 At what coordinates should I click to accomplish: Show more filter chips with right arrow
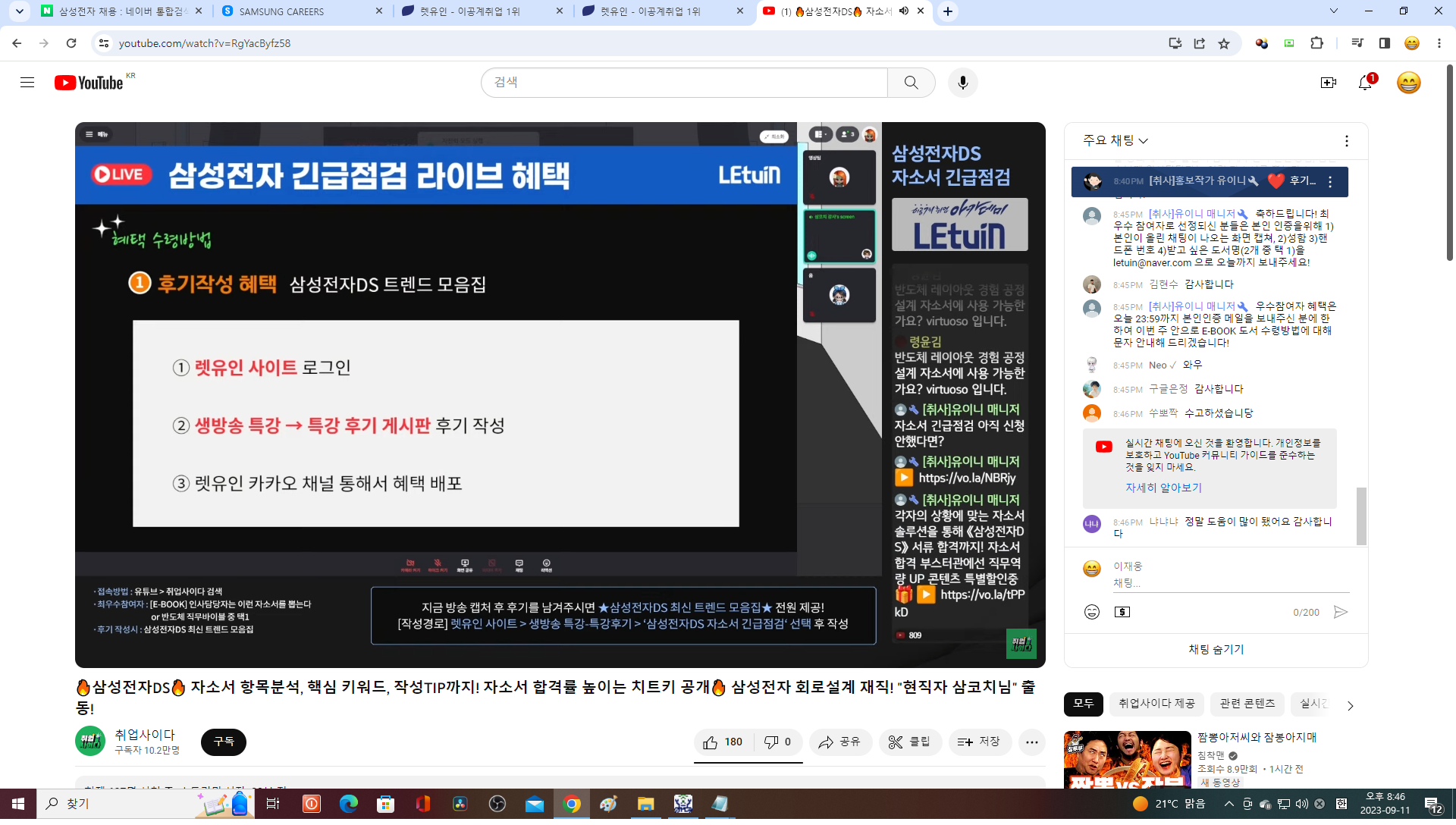[x=1350, y=706]
